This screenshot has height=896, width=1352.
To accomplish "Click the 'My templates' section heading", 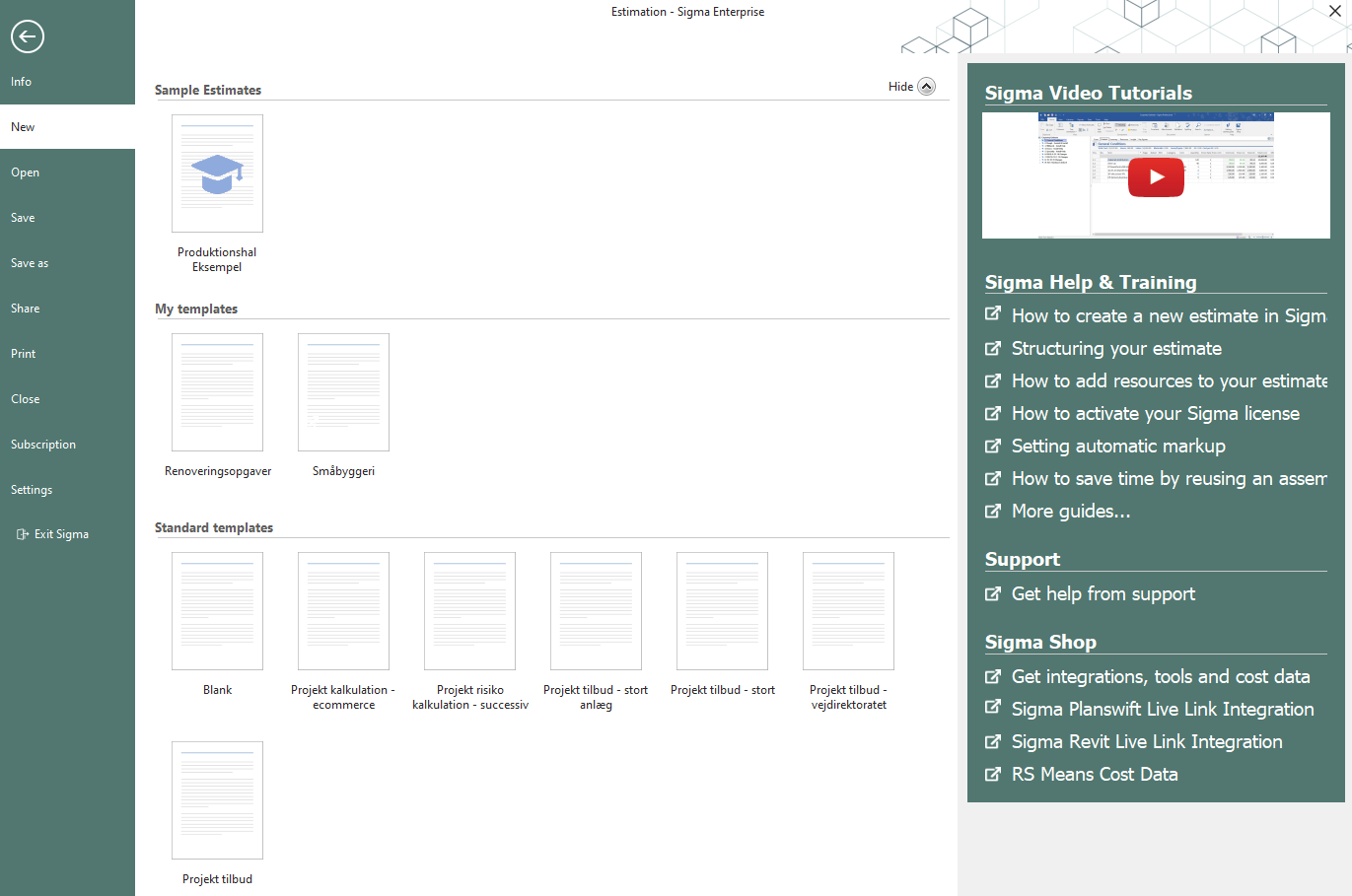I will tap(196, 309).
